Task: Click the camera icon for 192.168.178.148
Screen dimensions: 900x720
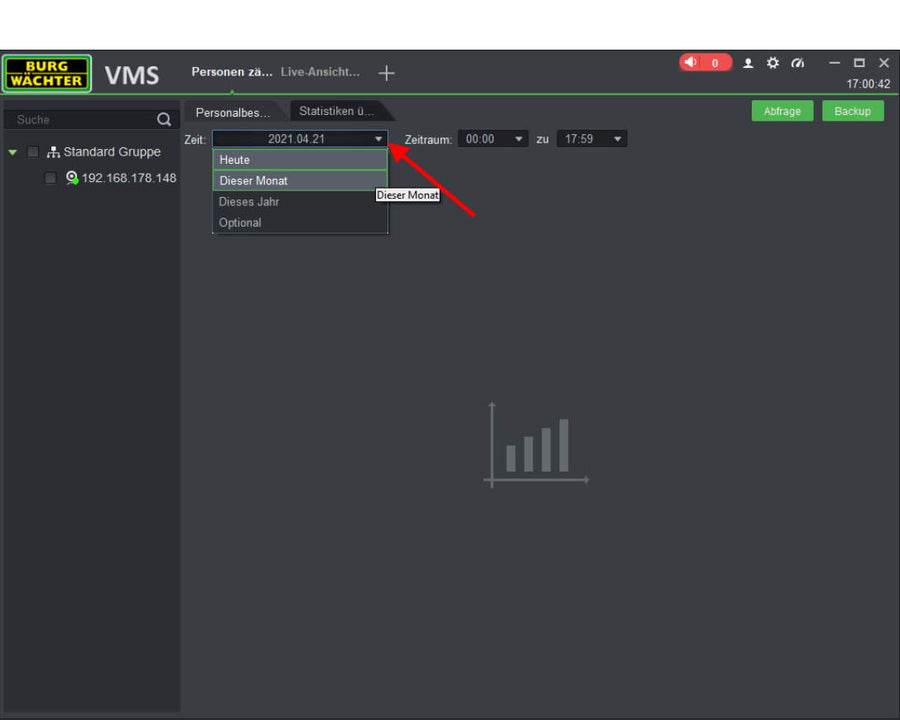Action: 72,178
